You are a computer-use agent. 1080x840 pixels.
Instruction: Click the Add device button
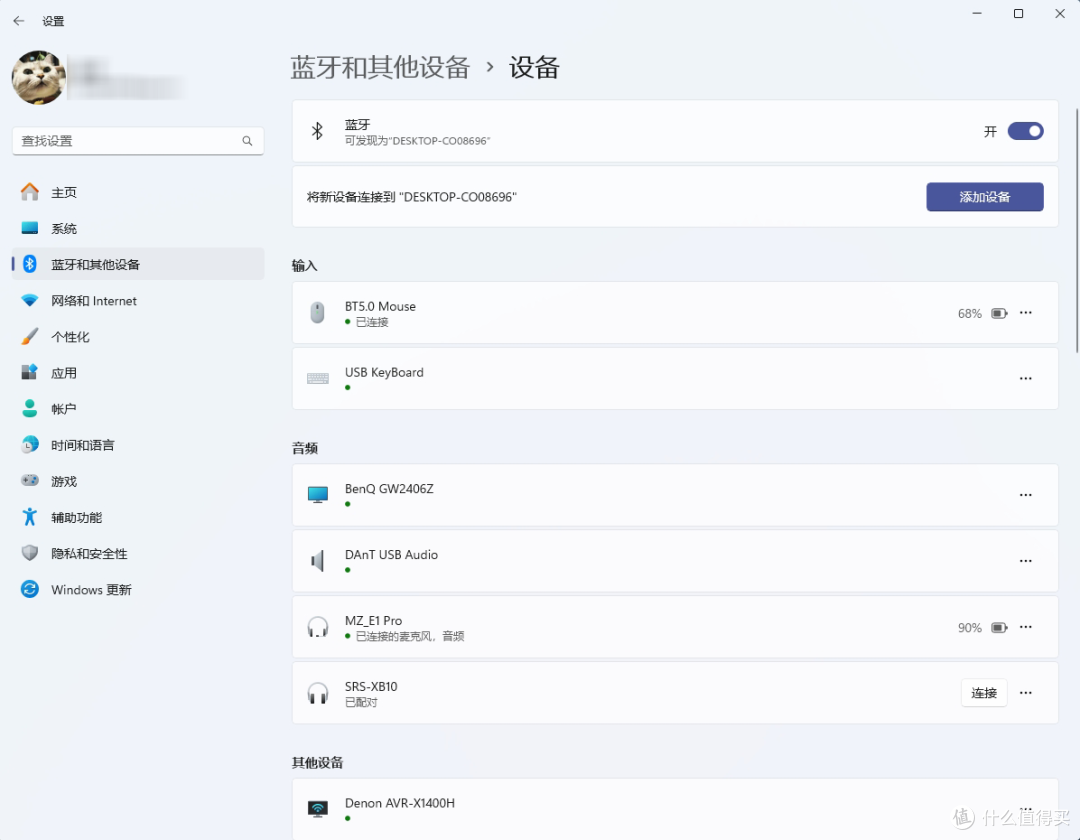click(x=984, y=197)
